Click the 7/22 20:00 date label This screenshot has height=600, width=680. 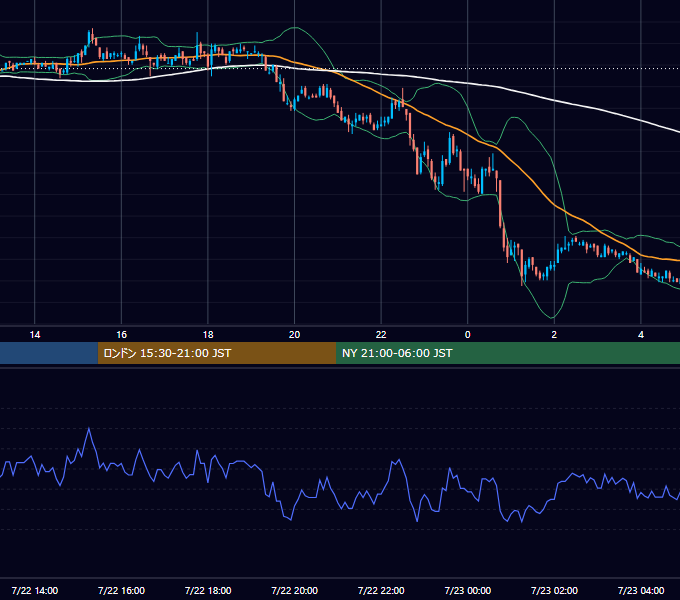pos(294,590)
